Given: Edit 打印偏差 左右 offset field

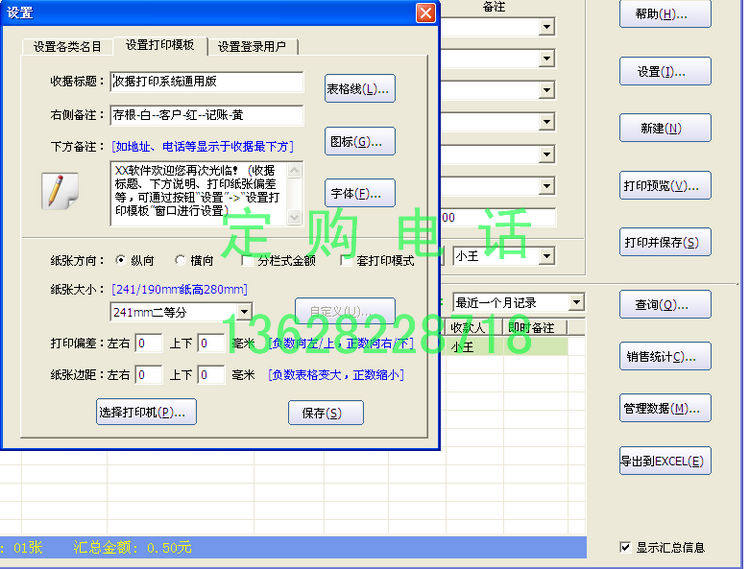Looking at the screenshot, I should pos(149,343).
